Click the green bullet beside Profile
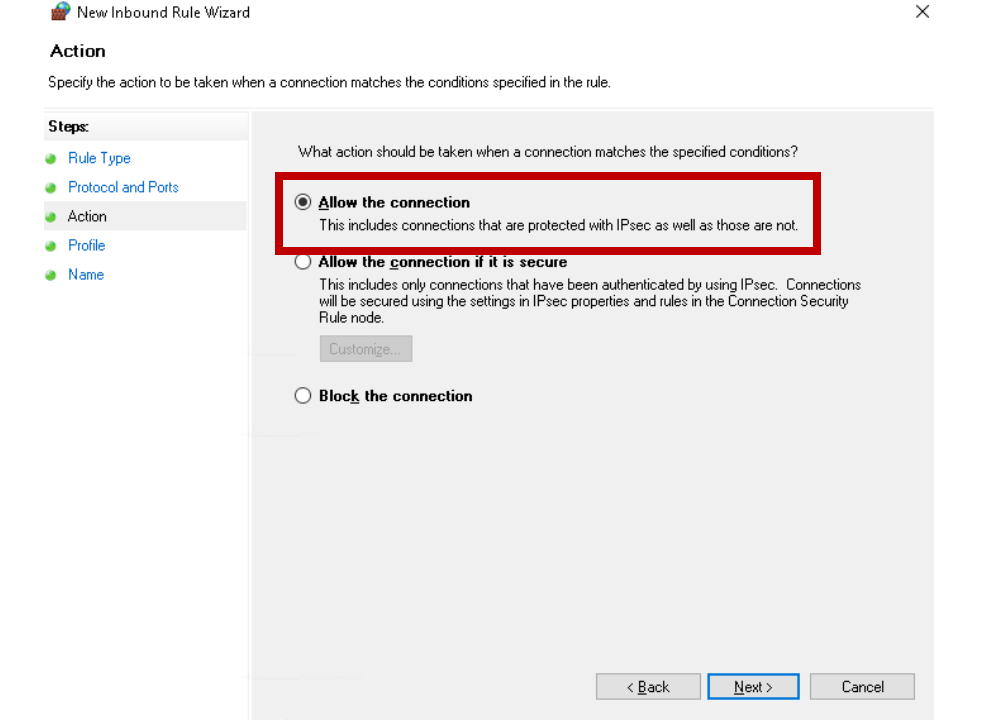Screen dimensions: 1006x725 [51, 246]
